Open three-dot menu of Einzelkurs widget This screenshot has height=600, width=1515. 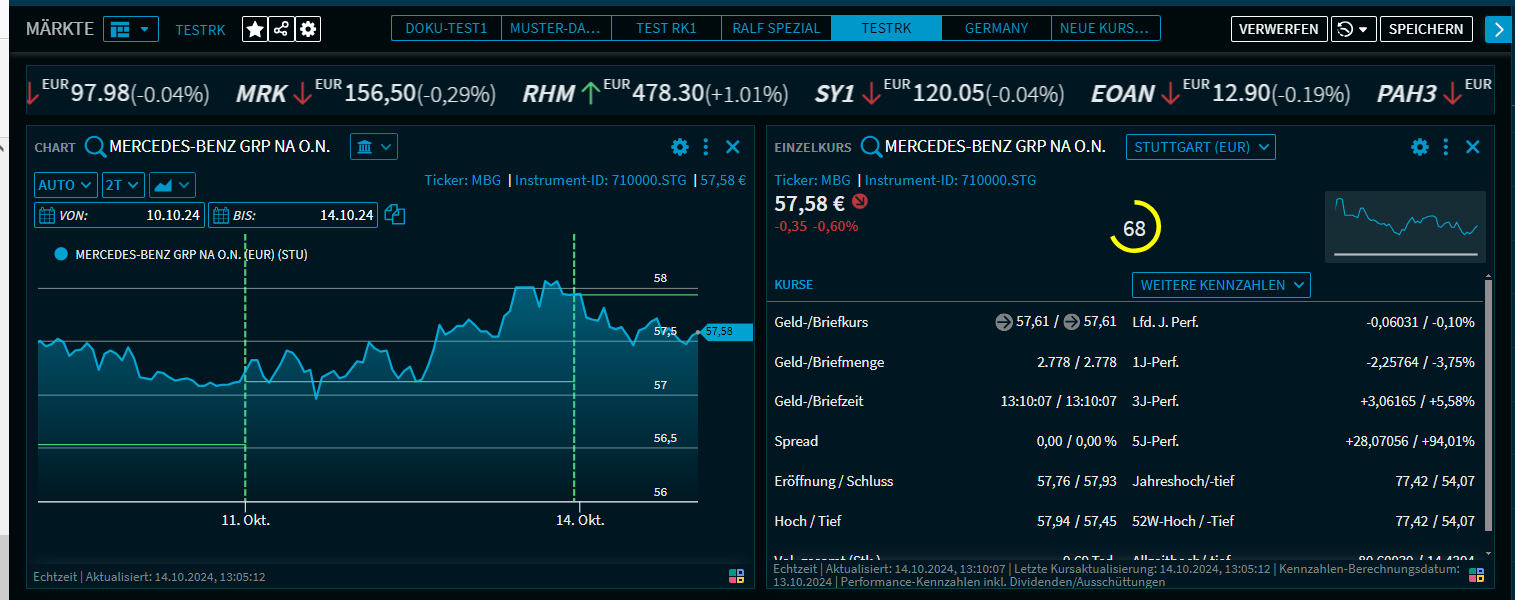click(x=1446, y=147)
